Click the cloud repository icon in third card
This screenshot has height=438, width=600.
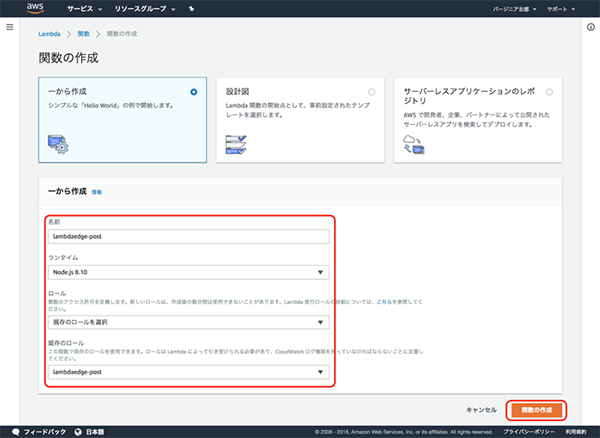pos(413,146)
